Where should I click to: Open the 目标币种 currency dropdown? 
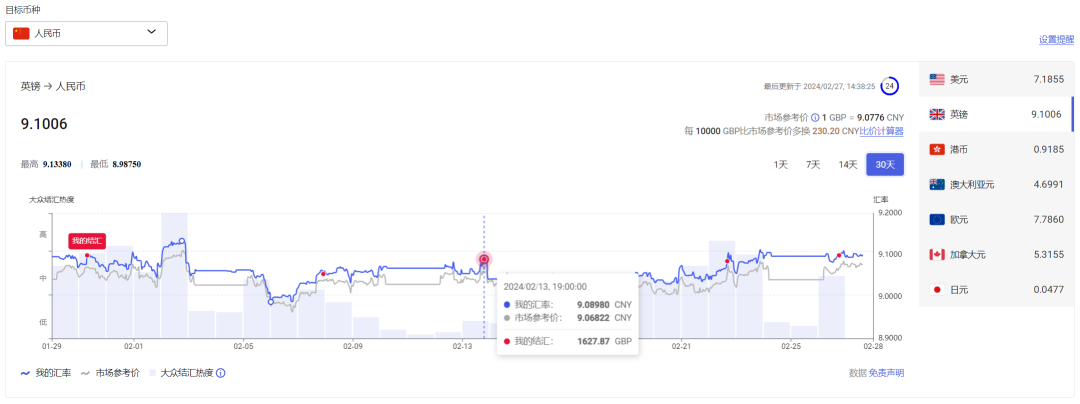pos(86,33)
